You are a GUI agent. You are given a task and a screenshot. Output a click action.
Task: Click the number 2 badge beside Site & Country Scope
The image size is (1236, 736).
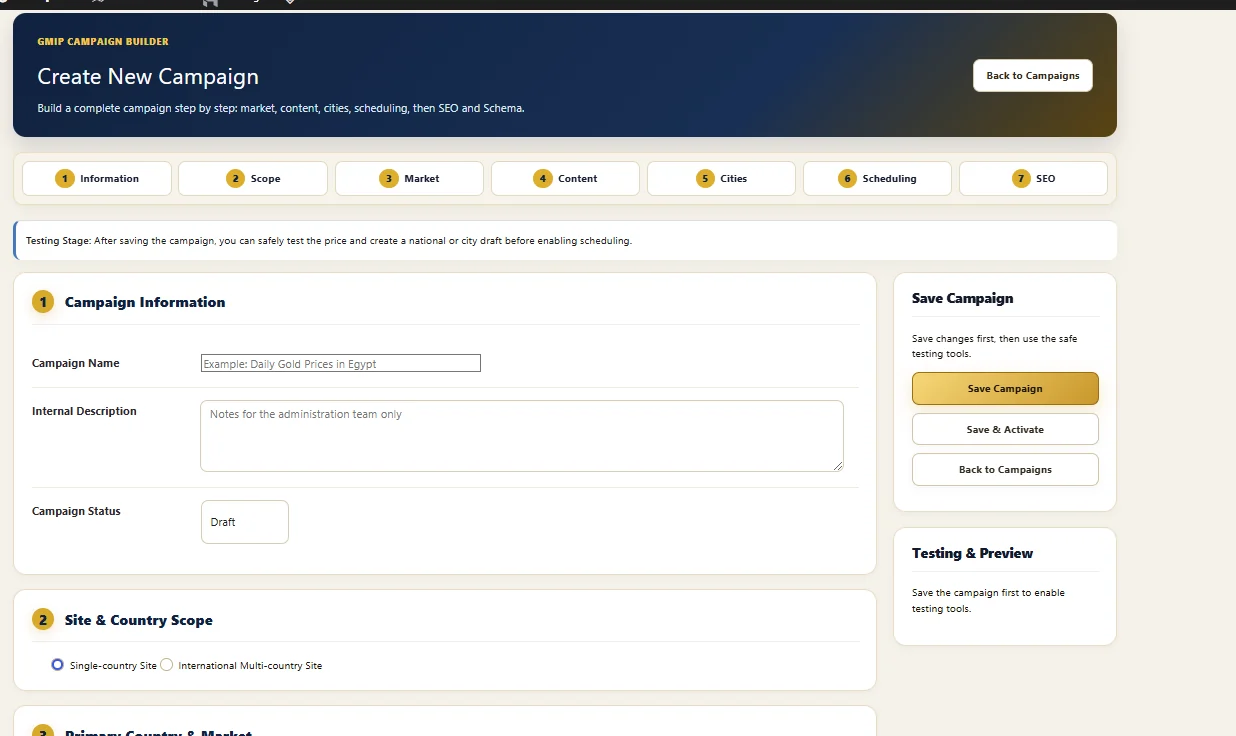(x=43, y=620)
